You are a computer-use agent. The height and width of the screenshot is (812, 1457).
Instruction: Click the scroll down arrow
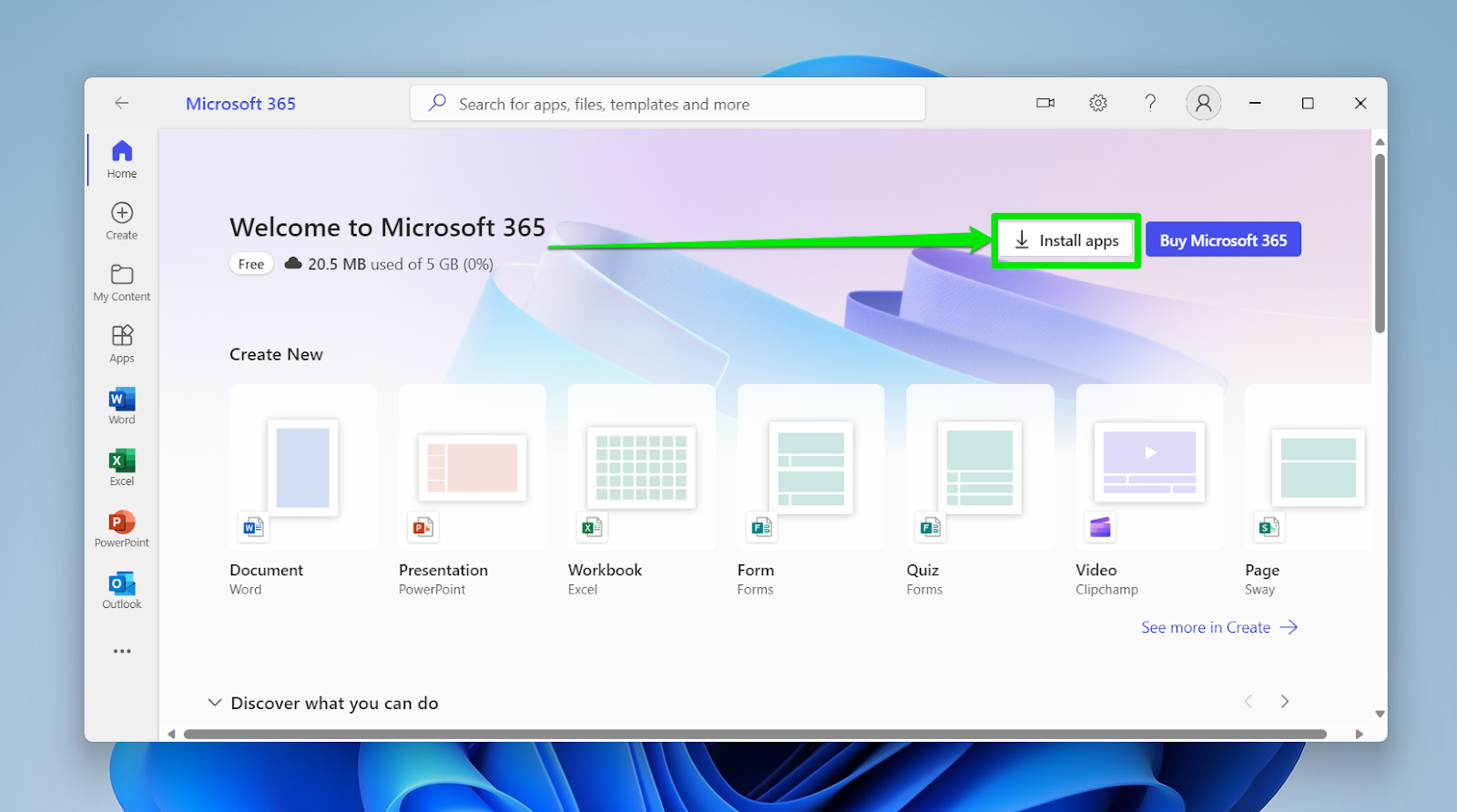point(1380,715)
